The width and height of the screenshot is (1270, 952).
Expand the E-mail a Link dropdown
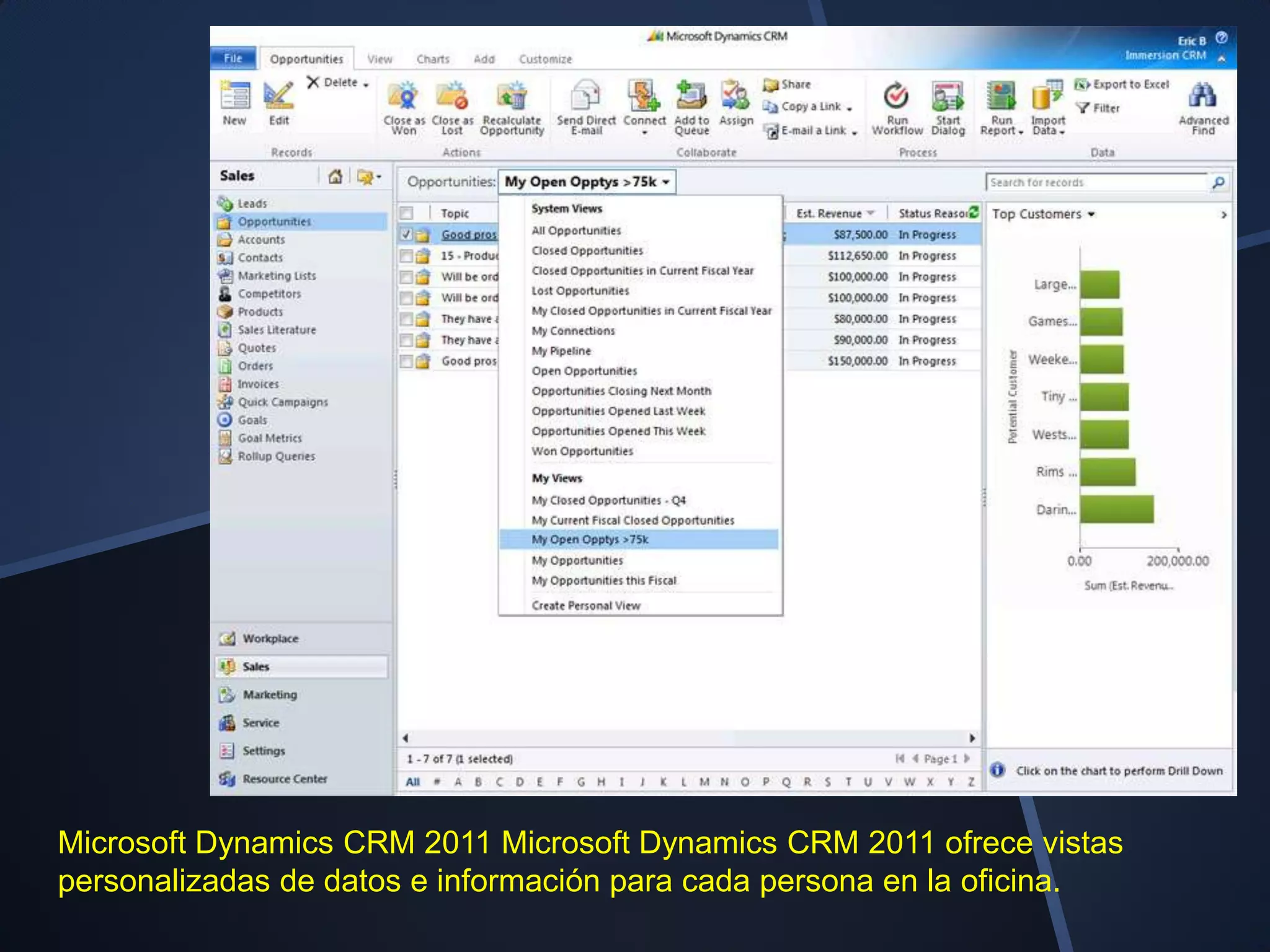854,133
